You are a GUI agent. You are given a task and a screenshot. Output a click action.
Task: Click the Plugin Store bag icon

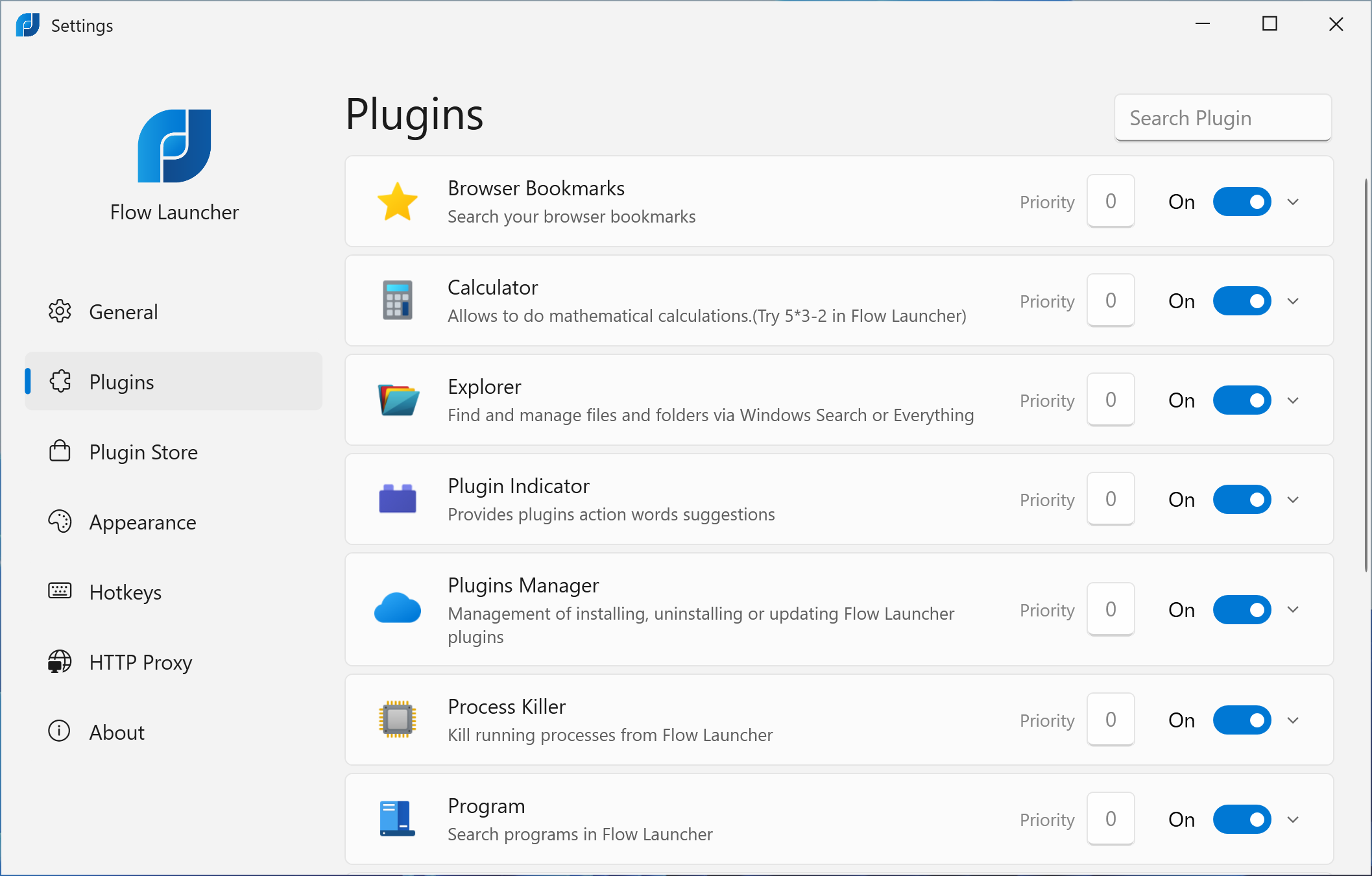60,450
